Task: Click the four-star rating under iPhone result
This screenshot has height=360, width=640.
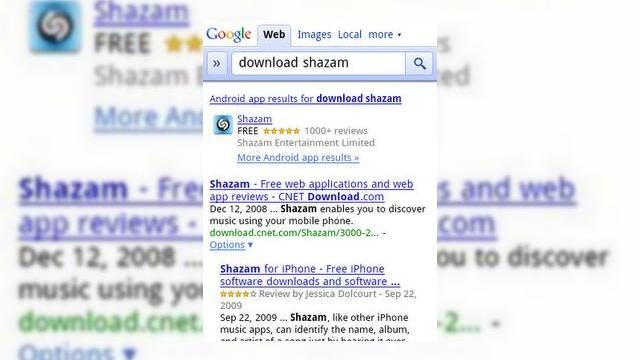Action: coord(238,294)
